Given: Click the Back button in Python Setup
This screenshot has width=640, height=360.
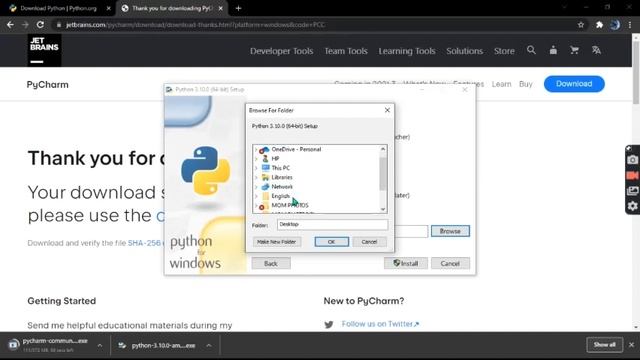Looking at the screenshot, I should [x=271, y=263].
